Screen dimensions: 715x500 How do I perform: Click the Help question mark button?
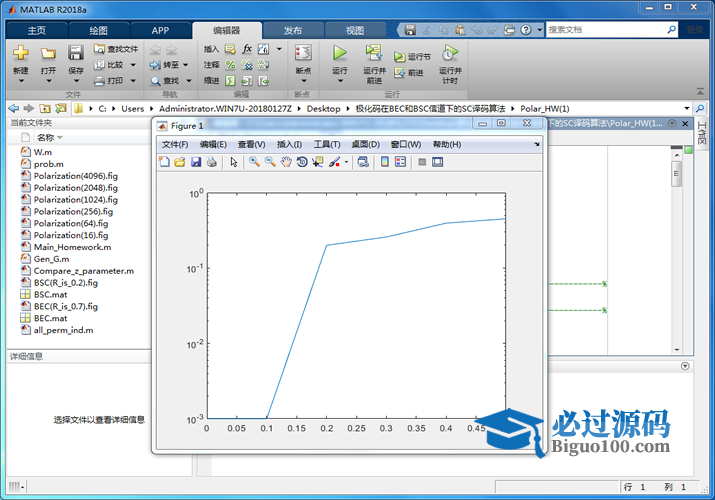pos(526,30)
